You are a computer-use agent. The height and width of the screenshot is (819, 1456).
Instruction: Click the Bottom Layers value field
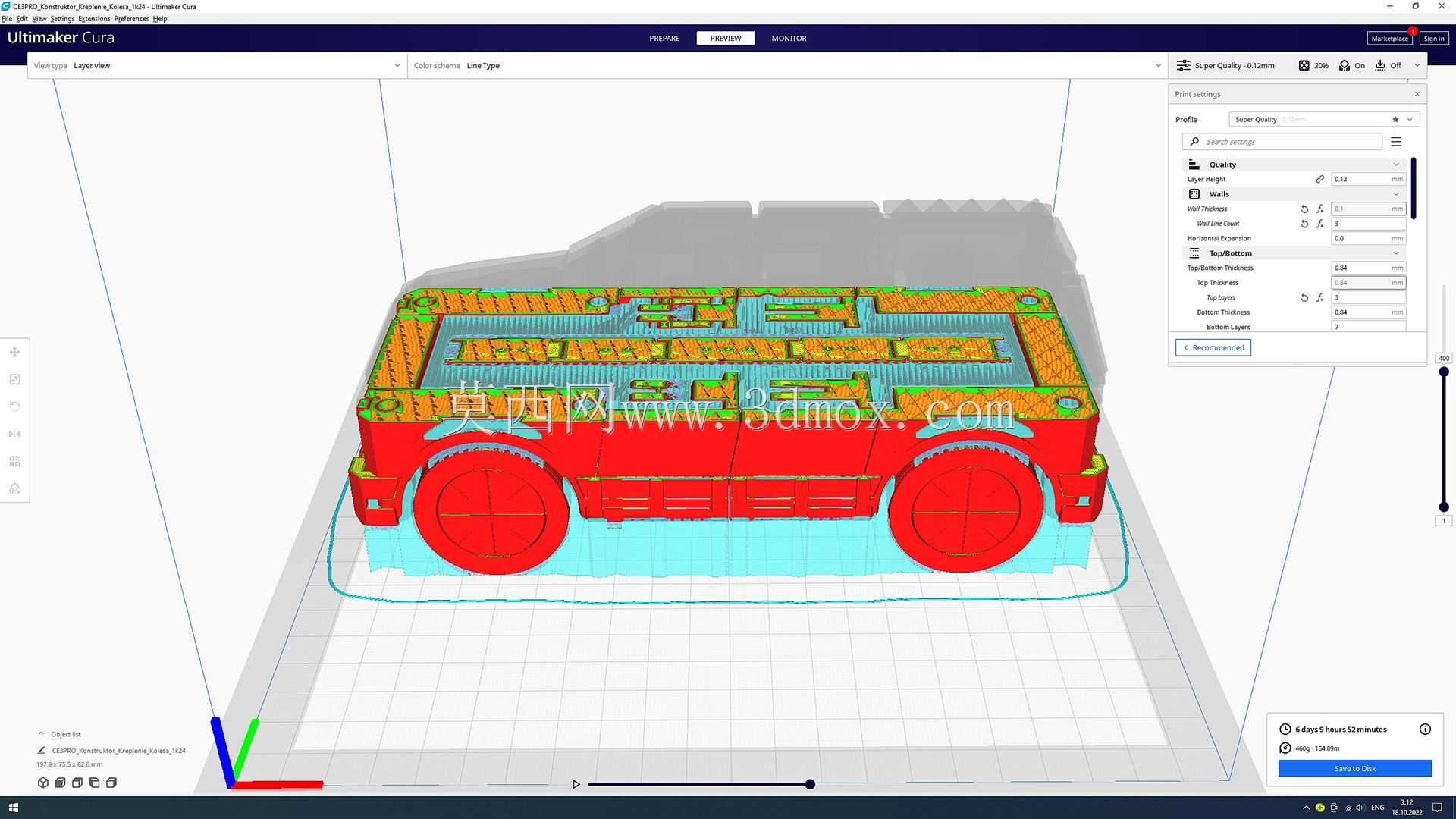1368,327
